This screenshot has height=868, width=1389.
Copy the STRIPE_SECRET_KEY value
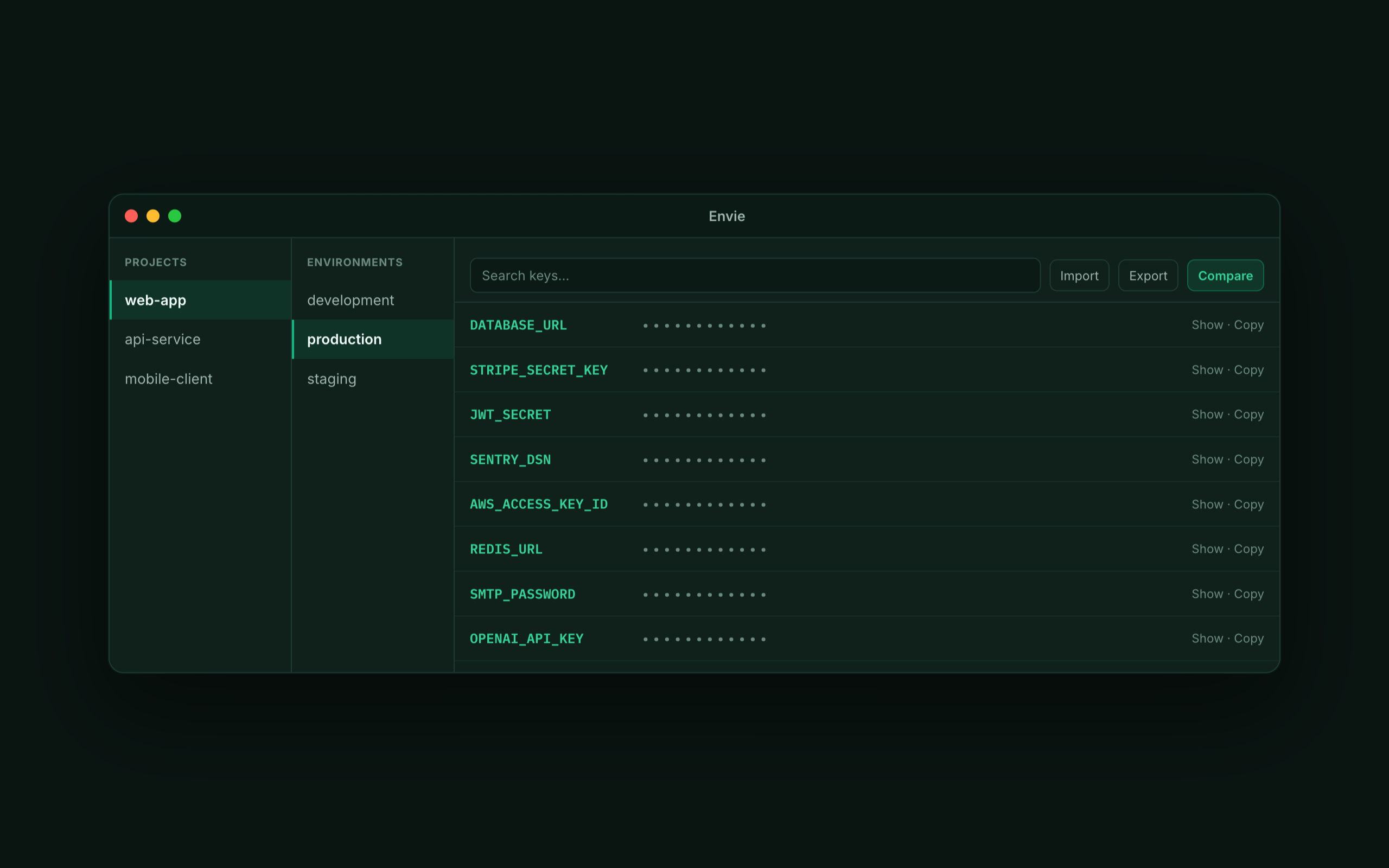[x=1249, y=369]
